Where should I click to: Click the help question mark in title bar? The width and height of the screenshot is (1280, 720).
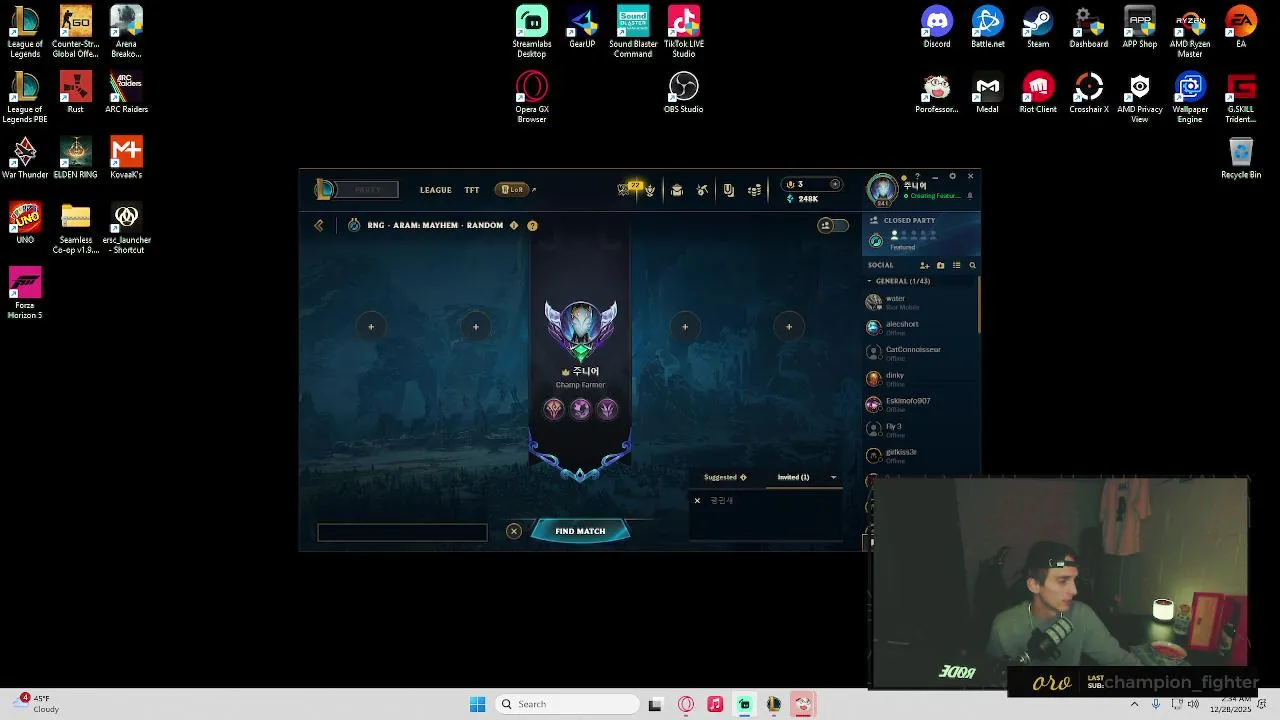(x=917, y=176)
